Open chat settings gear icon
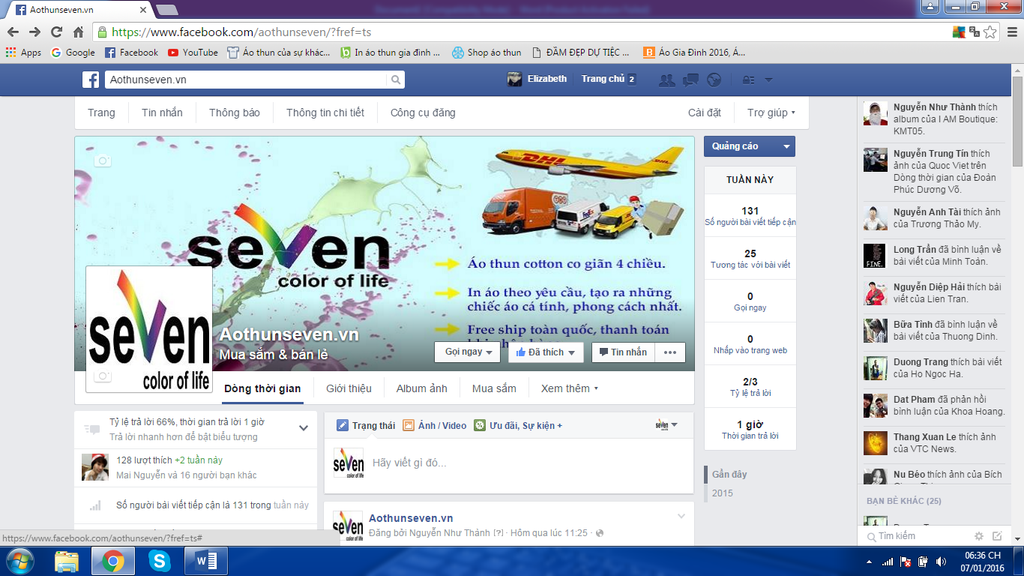The image size is (1024, 576). click(978, 536)
